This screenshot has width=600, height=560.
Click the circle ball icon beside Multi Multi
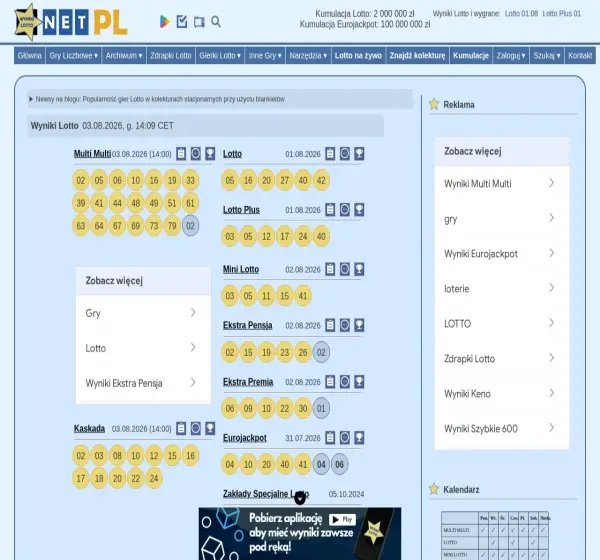pyautogui.click(x=196, y=154)
